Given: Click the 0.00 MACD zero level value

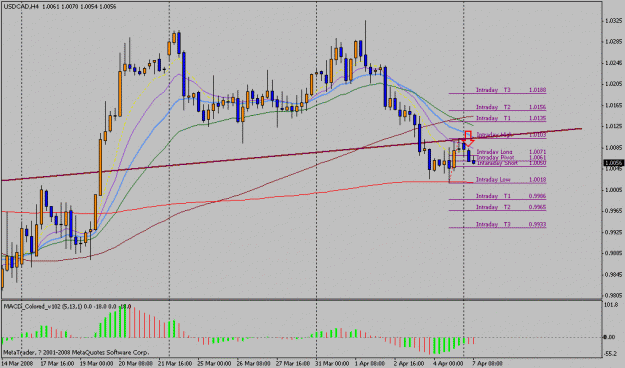Looking at the screenshot, I should (610, 337).
